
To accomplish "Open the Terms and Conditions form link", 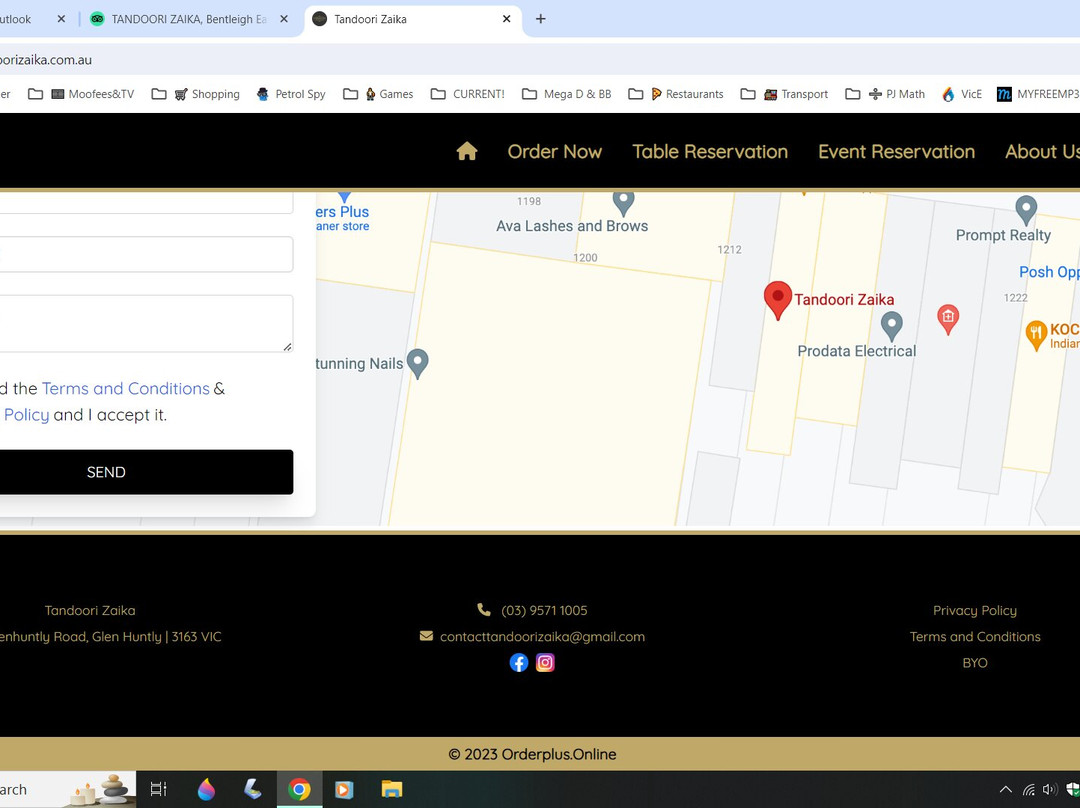I will [126, 389].
